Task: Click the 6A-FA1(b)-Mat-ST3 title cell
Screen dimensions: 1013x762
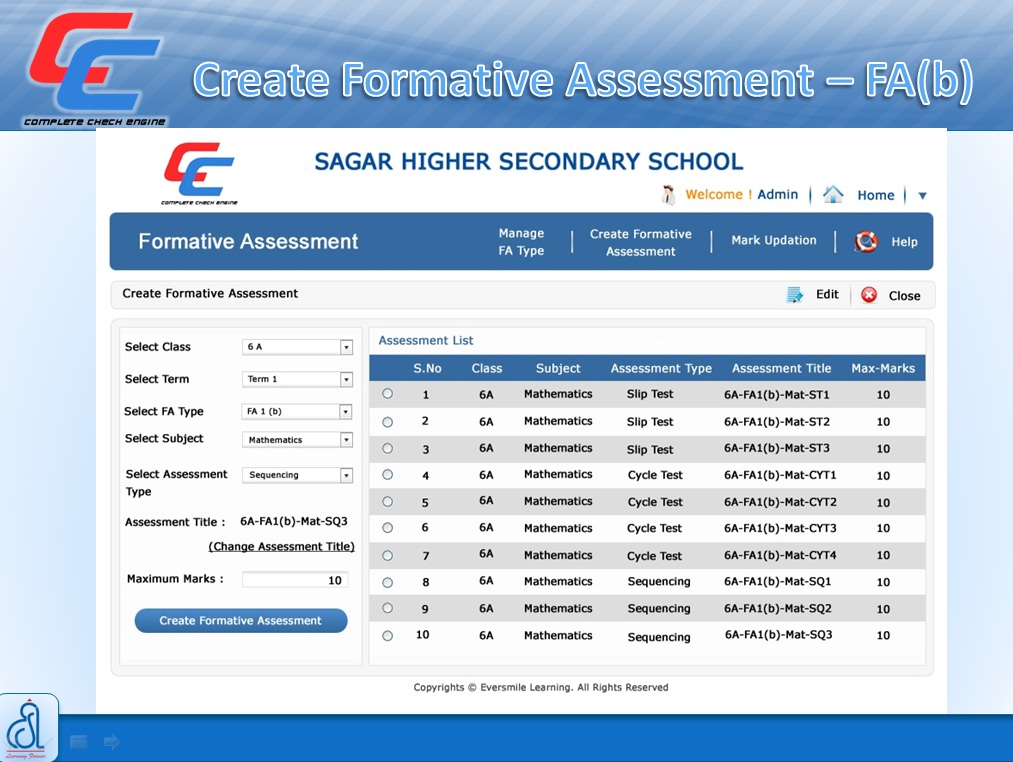Action: [x=777, y=448]
